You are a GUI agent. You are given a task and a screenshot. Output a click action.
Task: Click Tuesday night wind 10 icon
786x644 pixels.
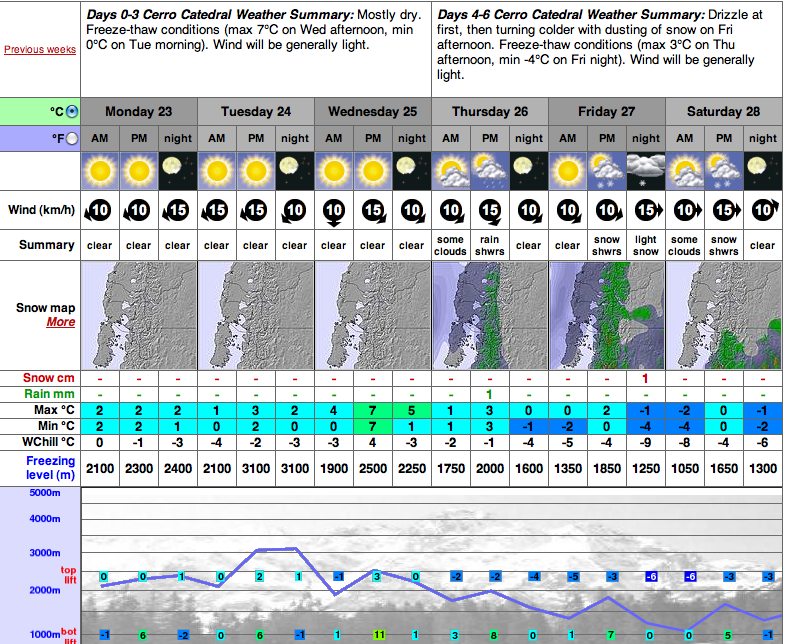pos(294,211)
